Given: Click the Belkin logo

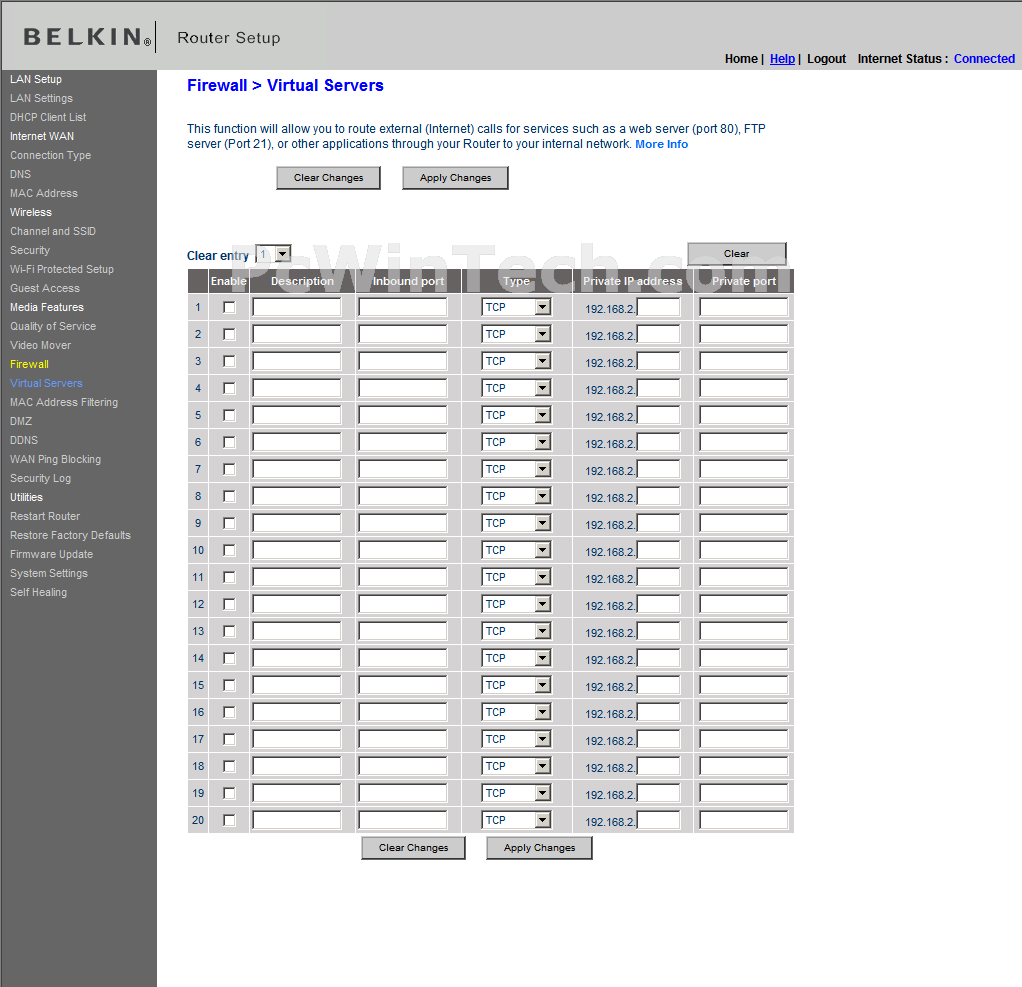Looking at the screenshot, I should tap(87, 37).
